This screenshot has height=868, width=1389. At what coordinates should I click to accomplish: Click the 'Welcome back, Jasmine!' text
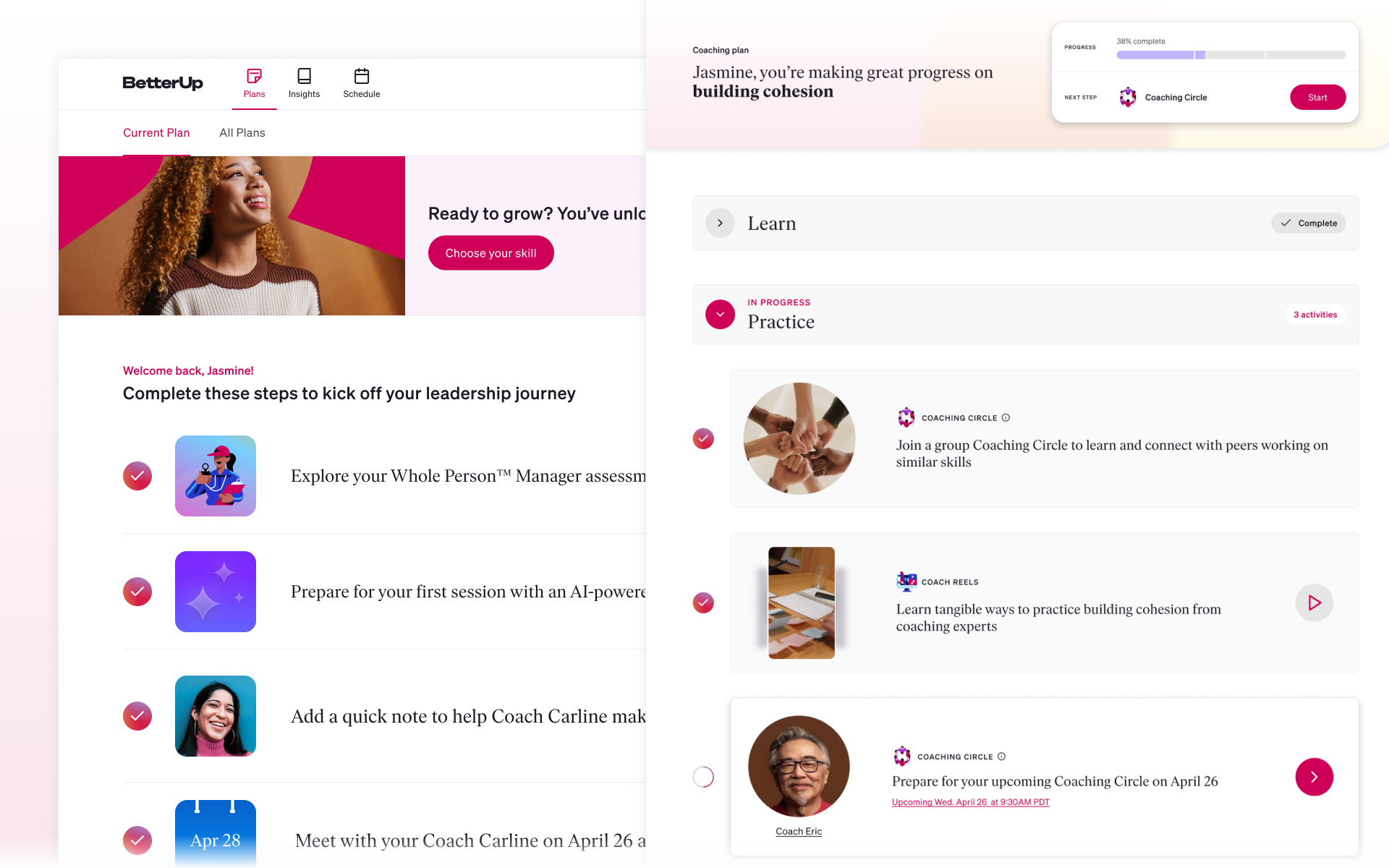(188, 371)
